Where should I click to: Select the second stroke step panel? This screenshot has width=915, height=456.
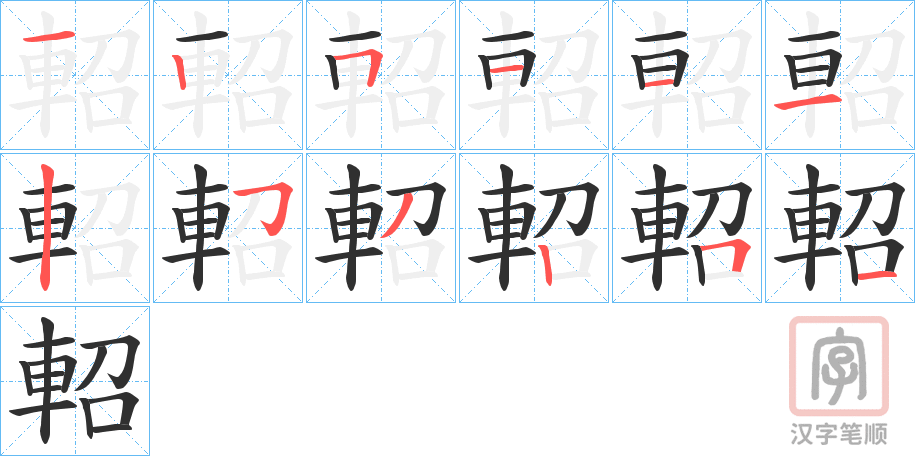click(228, 75)
